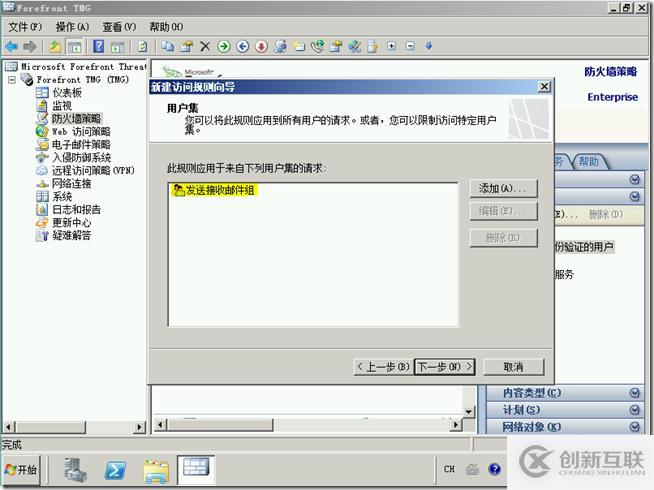This screenshot has width=654, height=490.
Task: Close the 新建访问规则向导 dialog
Action: click(544, 87)
